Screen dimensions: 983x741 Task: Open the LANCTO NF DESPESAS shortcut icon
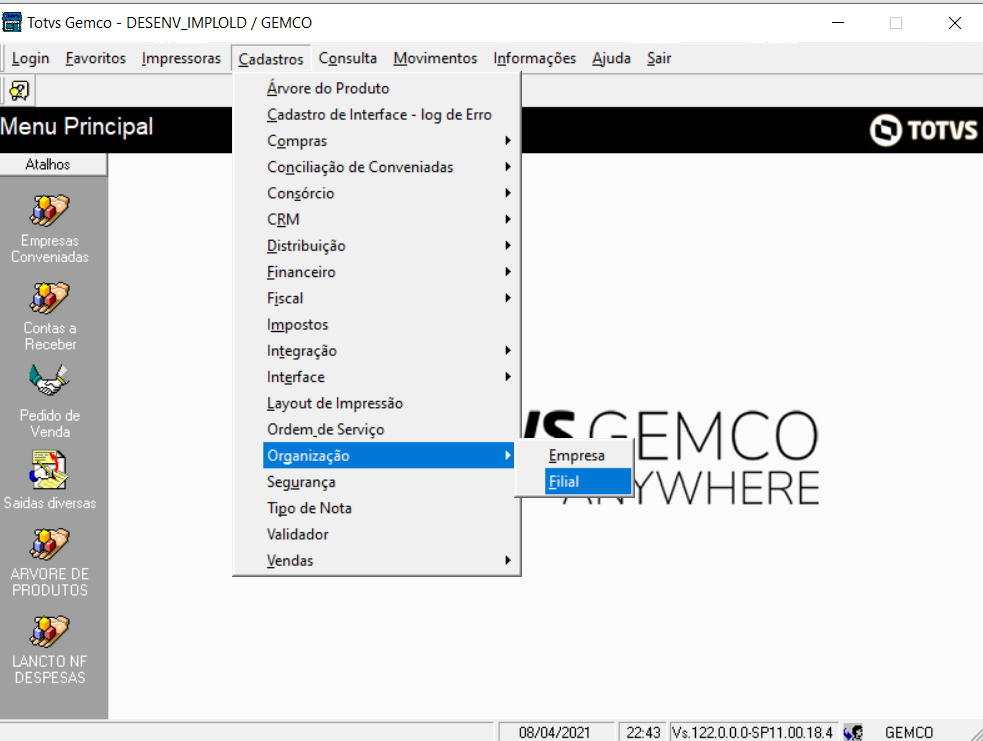point(49,631)
